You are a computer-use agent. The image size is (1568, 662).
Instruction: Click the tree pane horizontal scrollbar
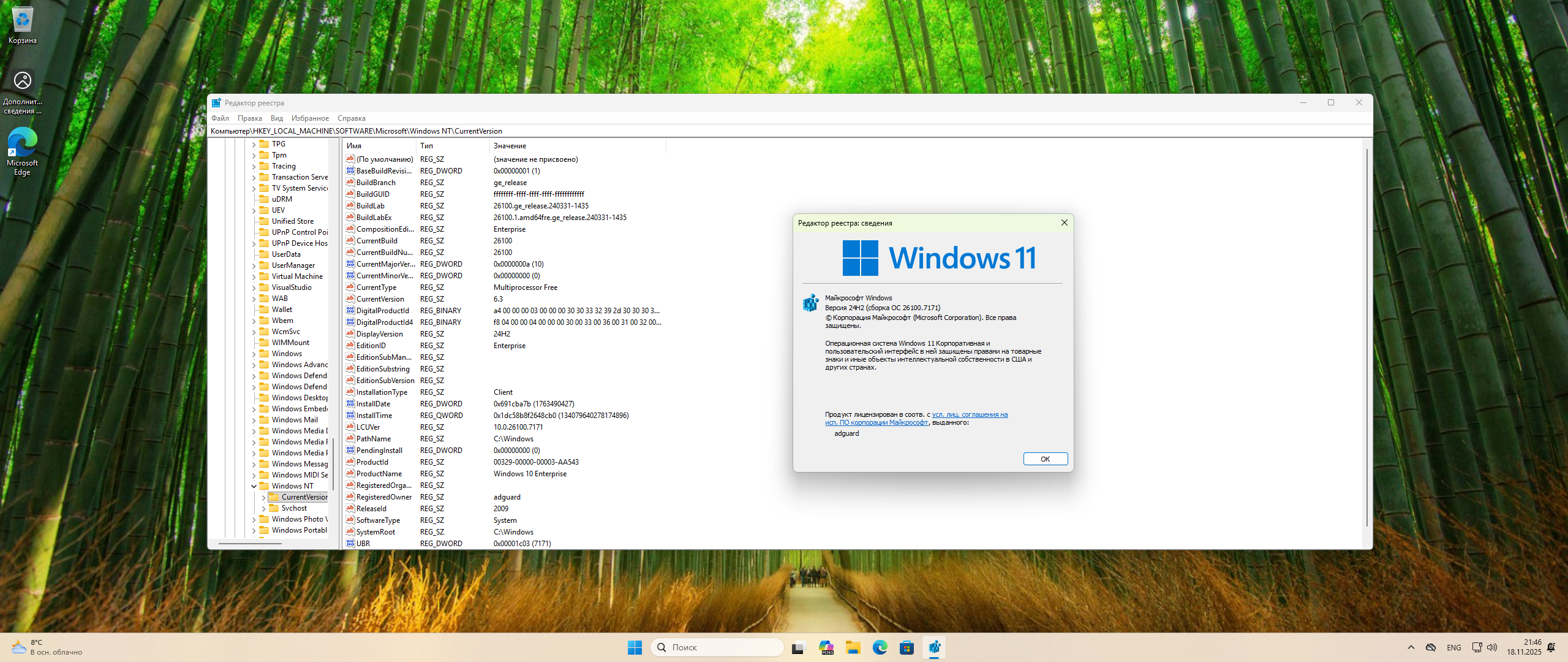250,544
